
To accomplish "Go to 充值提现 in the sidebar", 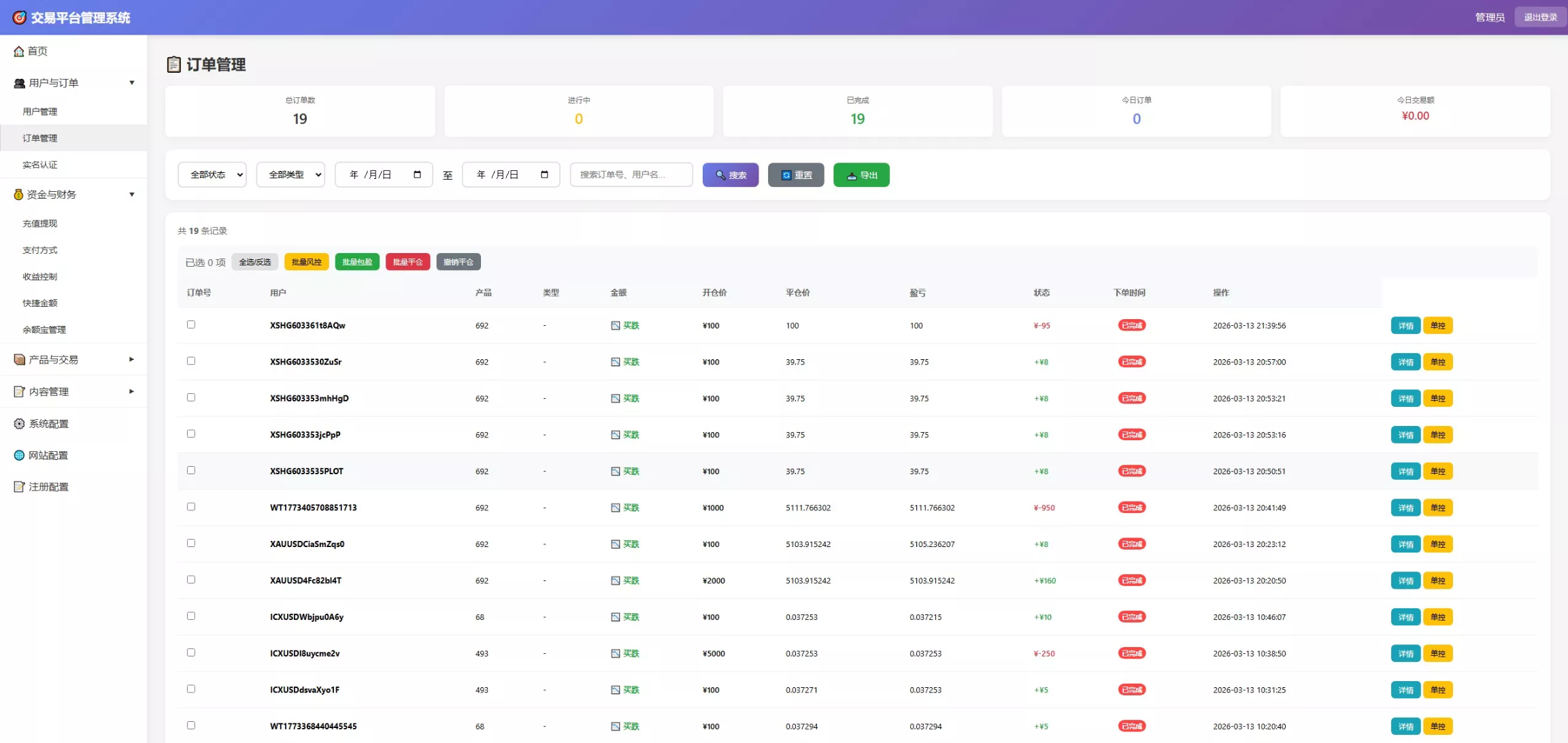I will point(40,223).
